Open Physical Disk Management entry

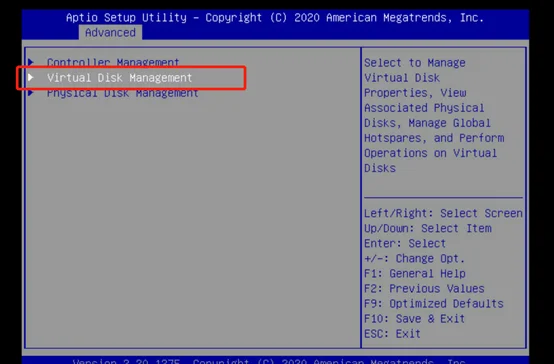point(123,93)
